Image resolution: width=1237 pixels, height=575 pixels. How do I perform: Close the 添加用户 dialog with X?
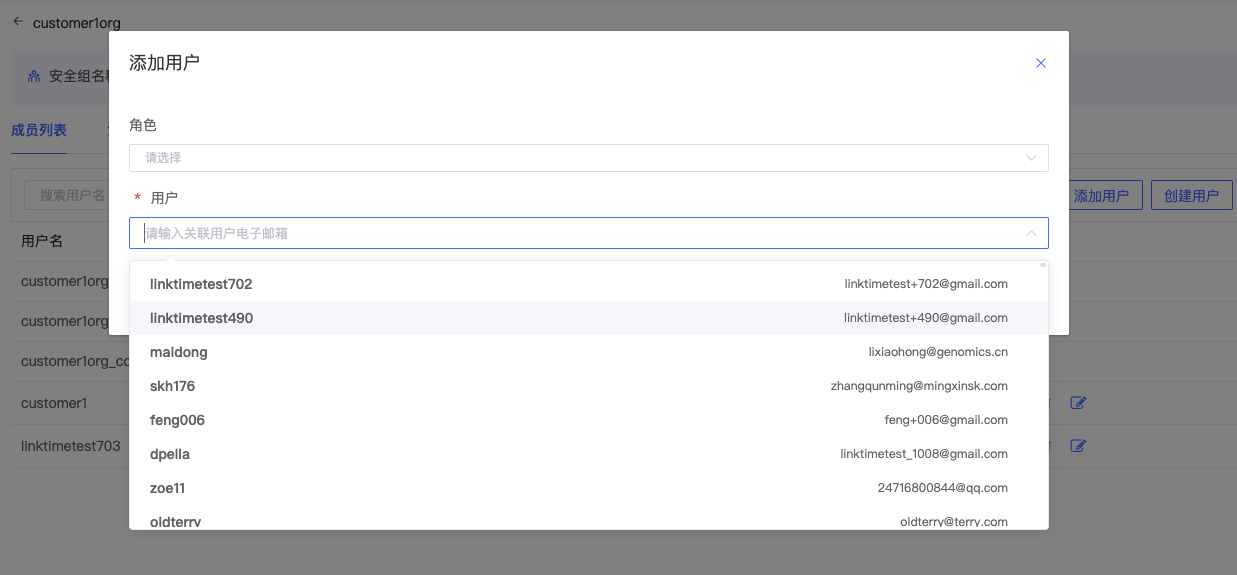1040,63
